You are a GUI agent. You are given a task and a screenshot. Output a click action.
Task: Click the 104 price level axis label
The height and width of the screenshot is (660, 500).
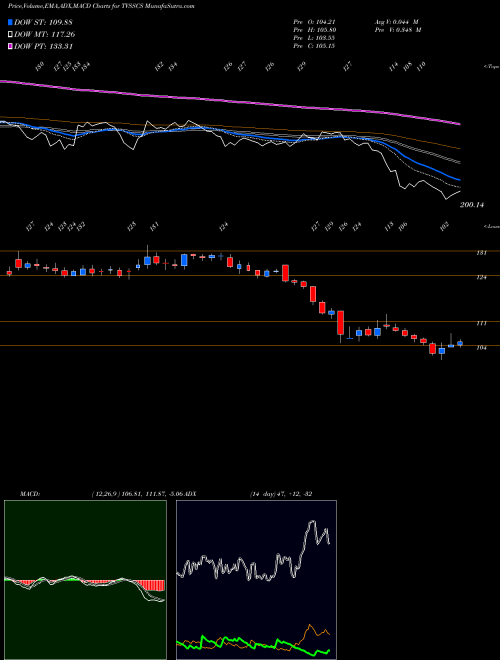(482, 348)
